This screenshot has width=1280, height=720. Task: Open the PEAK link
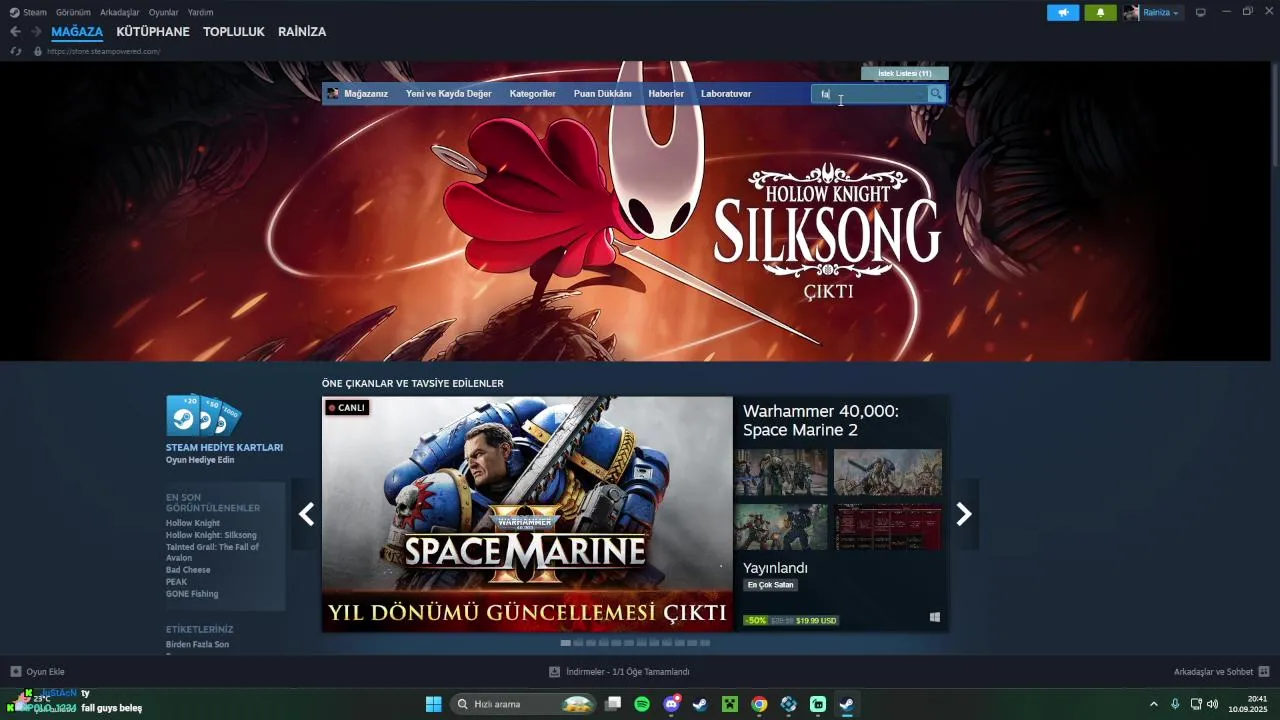tap(176, 582)
